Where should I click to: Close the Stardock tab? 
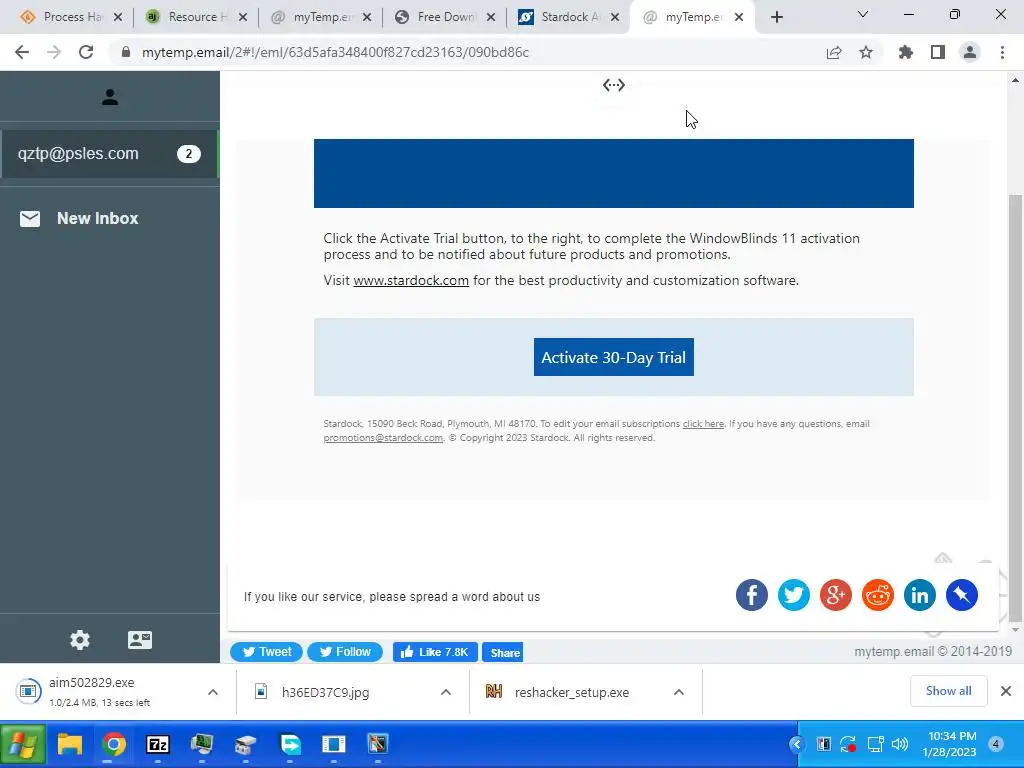[x=615, y=18]
